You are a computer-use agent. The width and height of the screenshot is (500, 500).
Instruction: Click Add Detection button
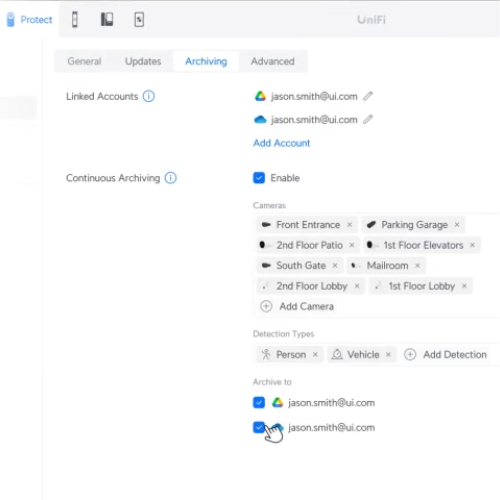click(445, 354)
